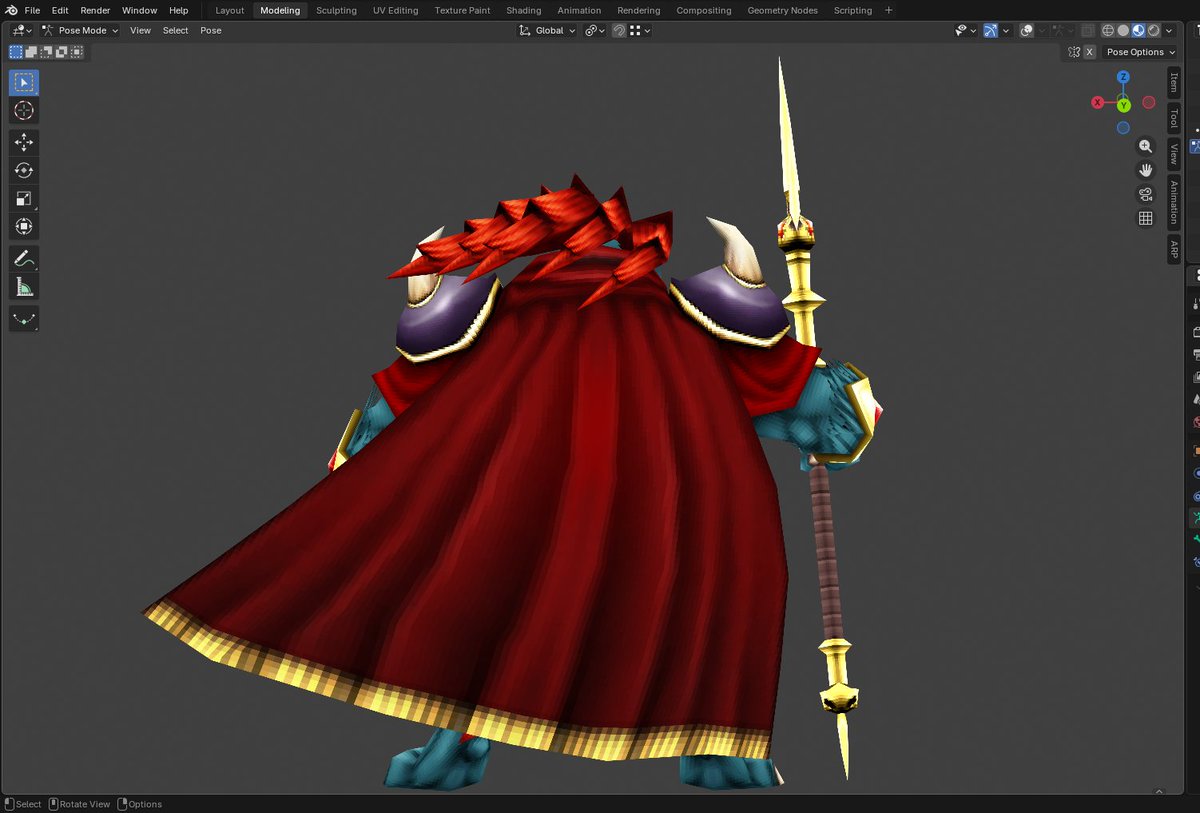Switch to the UV Editing workspace
1200x813 pixels.
[395, 10]
